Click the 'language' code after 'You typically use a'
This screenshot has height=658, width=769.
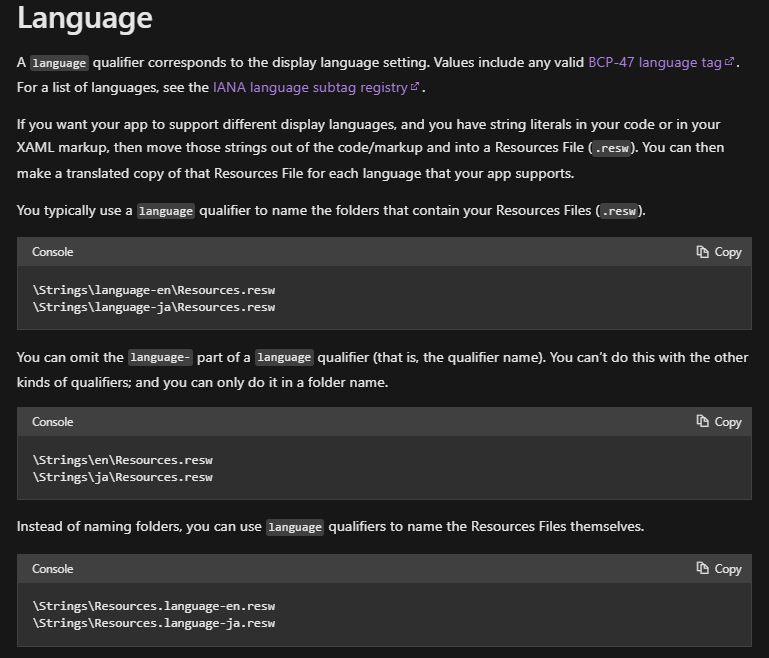point(166,211)
